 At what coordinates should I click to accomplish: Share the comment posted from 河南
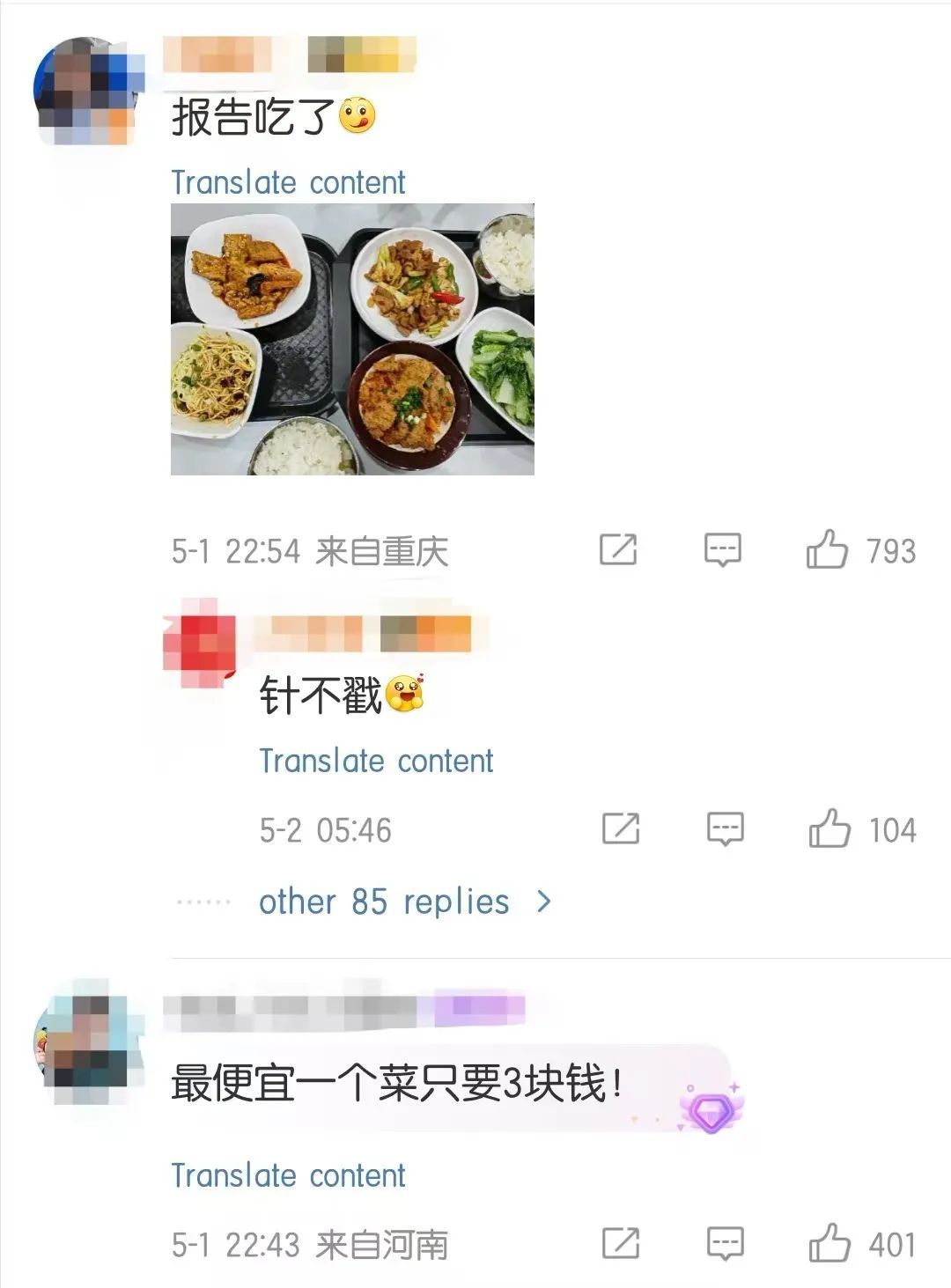pos(621,1244)
